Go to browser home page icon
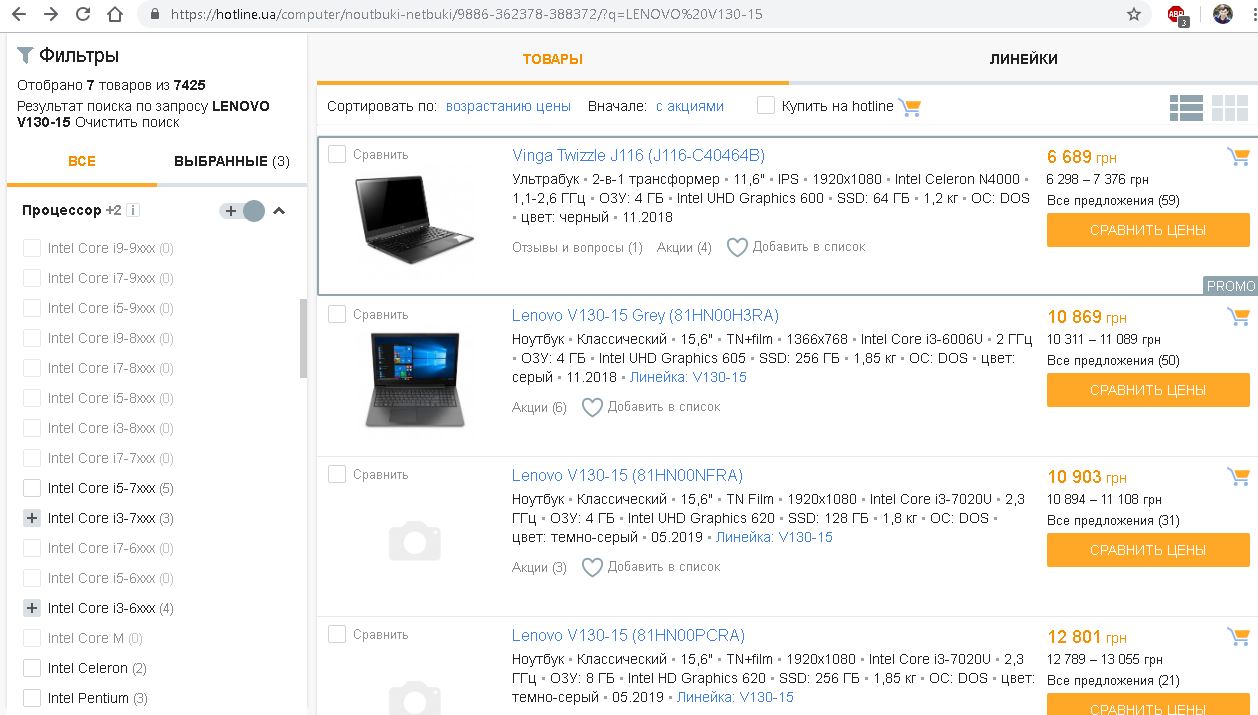The image size is (1258, 715). click(x=116, y=14)
